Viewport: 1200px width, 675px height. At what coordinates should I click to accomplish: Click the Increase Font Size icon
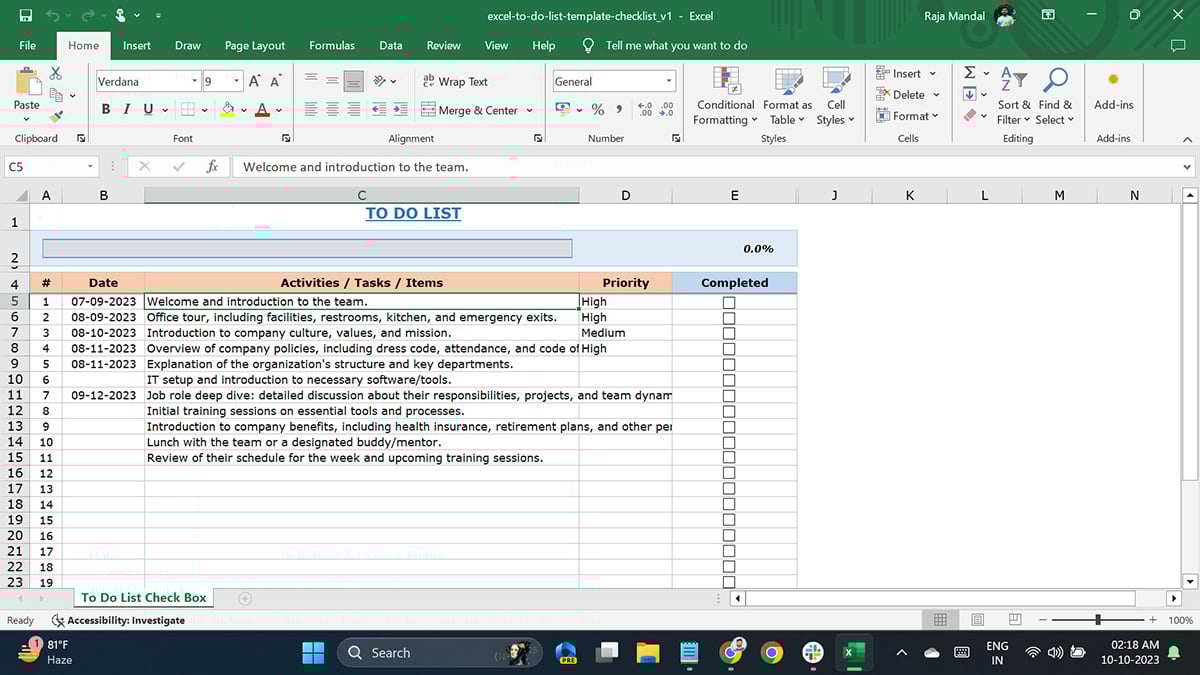click(255, 82)
